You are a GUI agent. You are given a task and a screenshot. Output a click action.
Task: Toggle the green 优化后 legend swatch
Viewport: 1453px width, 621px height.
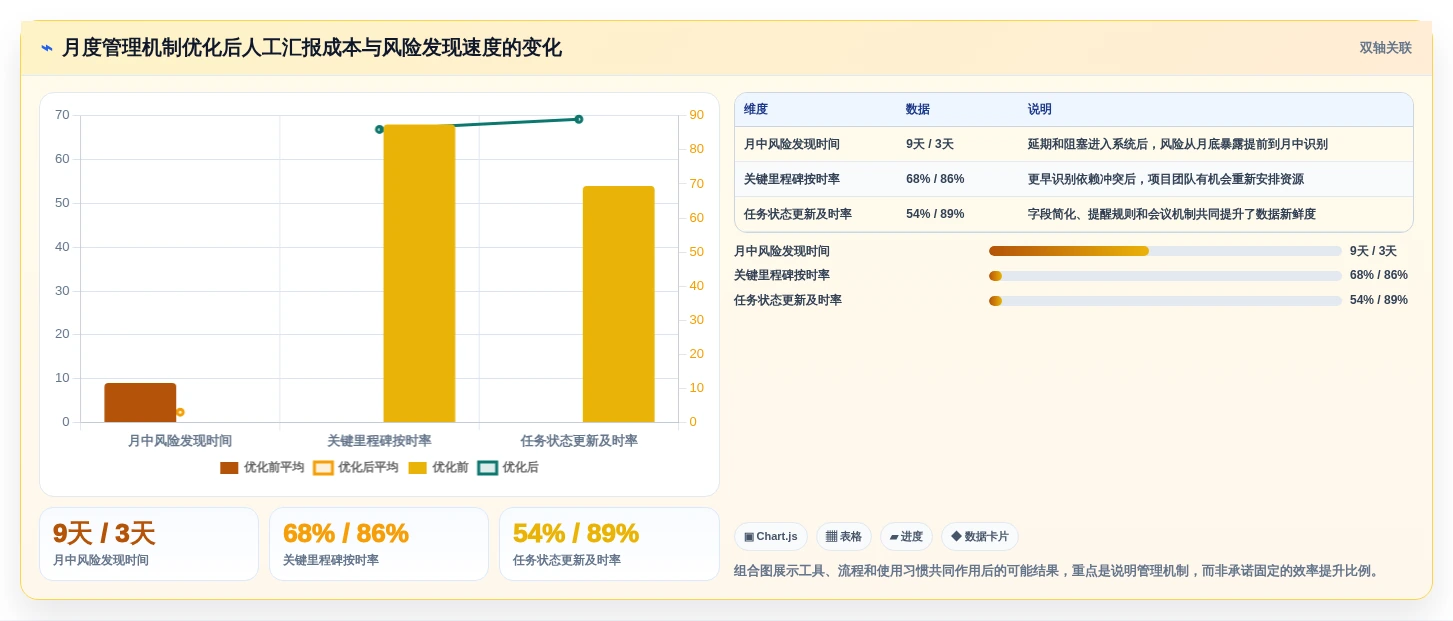point(487,468)
